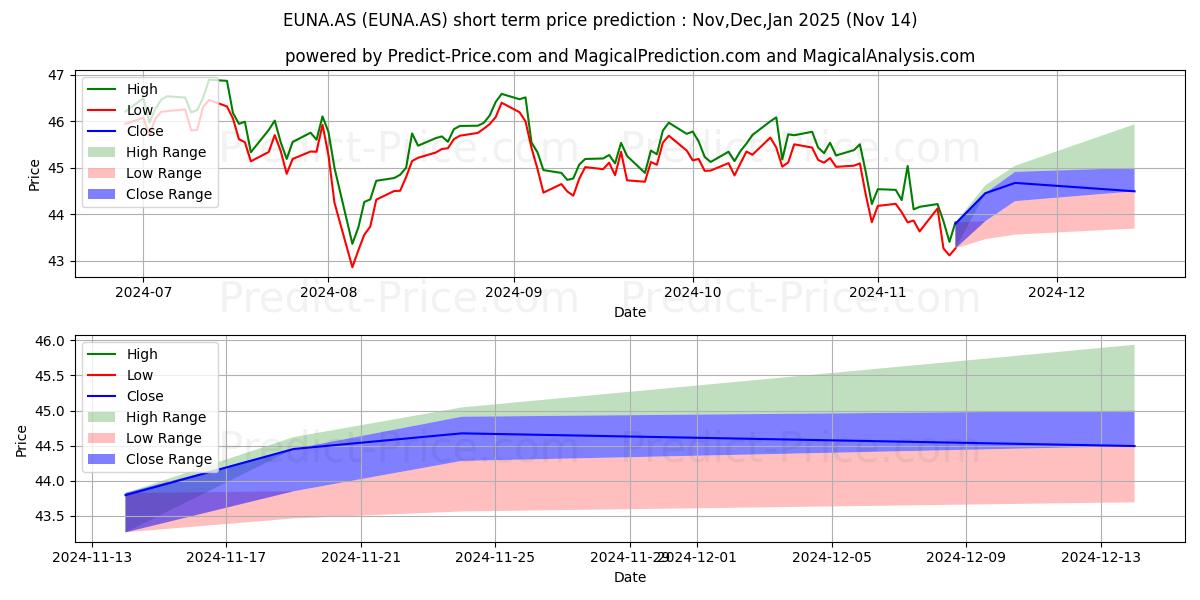This screenshot has height=600, width=1200.
Task: Click Close label in bottom chart legend
Action: pyautogui.click(x=145, y=396)
